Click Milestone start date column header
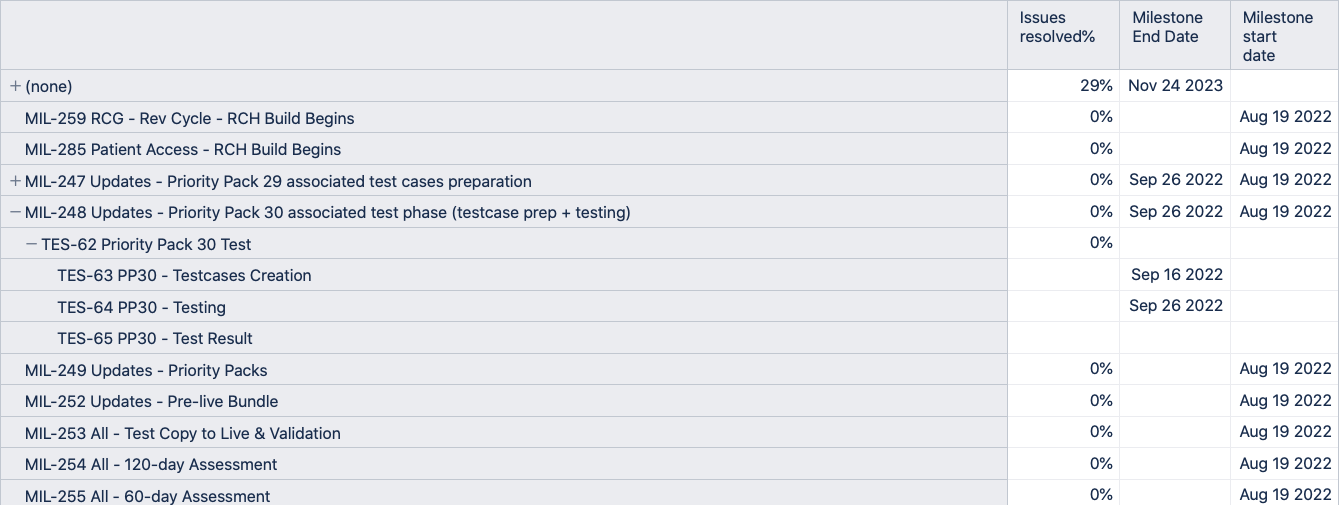Screen dimensions: 1342x505 click(1277, 36)
